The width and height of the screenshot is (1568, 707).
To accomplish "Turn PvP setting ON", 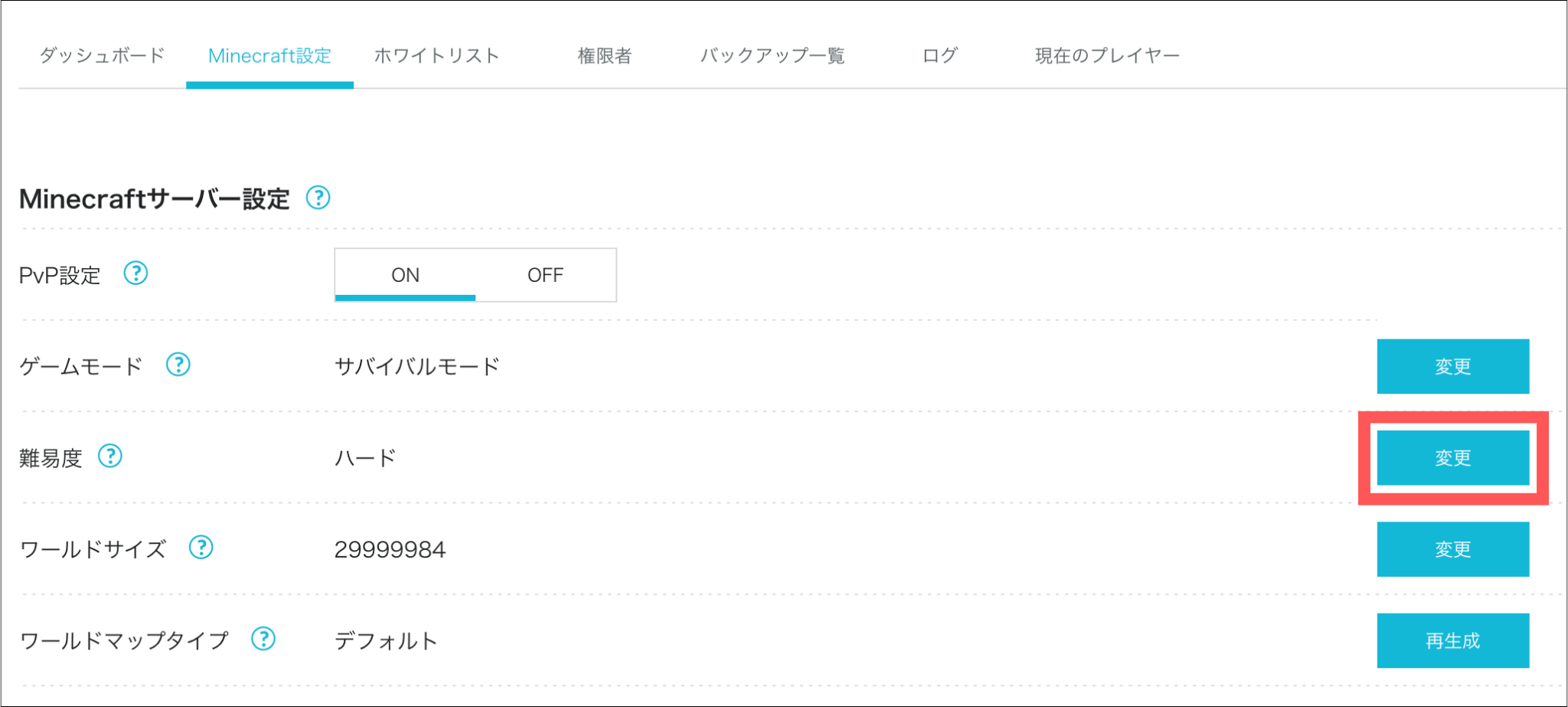I will pyautogui.click(x=405, y=275).
